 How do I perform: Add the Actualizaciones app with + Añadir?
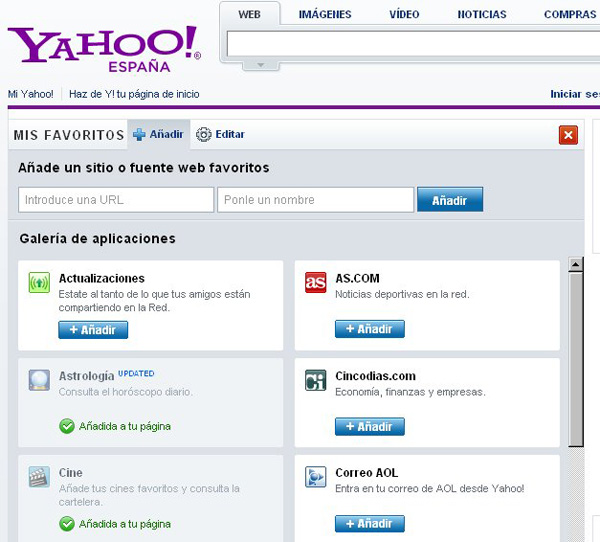point(93,330)
